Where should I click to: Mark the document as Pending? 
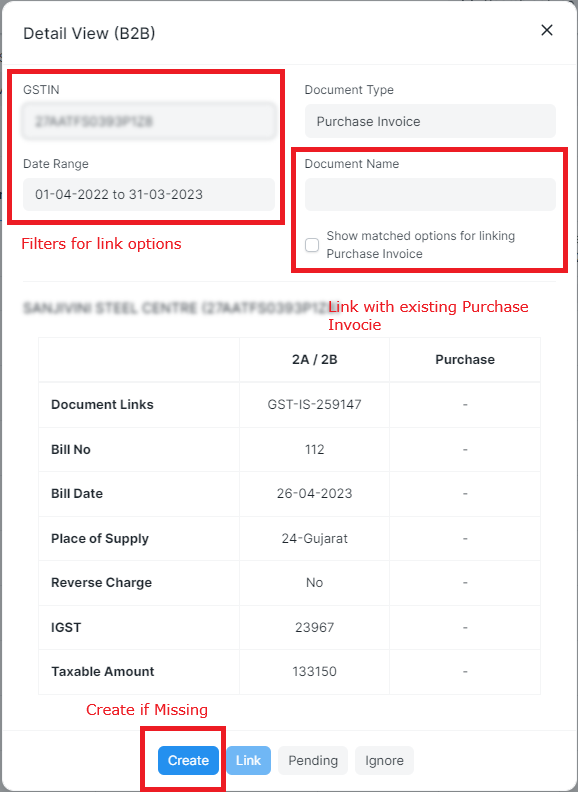tap(313, 760)
